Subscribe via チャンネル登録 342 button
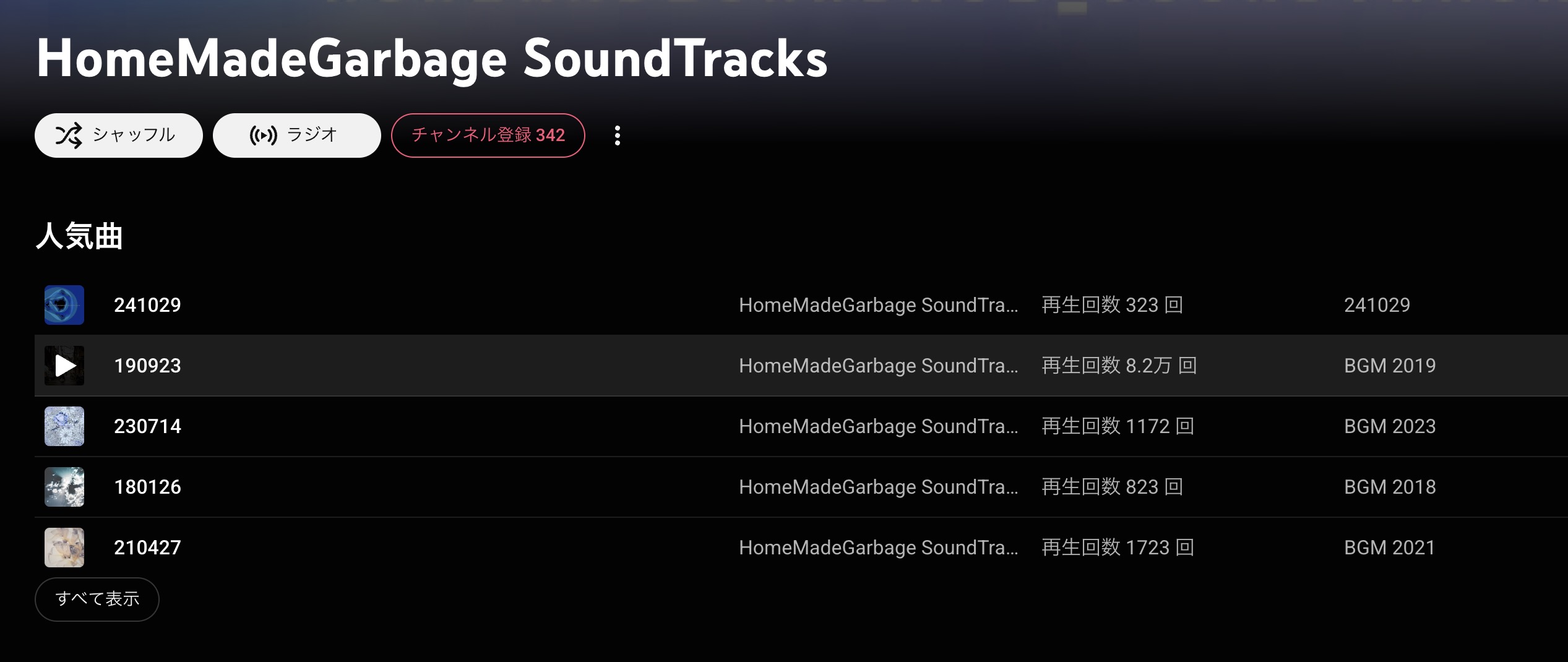Image resolution: width=1568 pixels, height=662 pixels. 488,135
